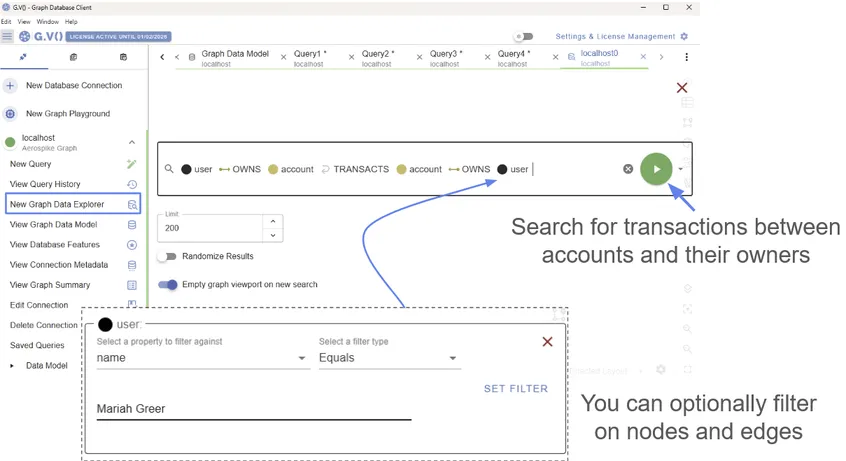Click the table icon beside View Graph Summary
846x461 pixels.
[132, 285]
